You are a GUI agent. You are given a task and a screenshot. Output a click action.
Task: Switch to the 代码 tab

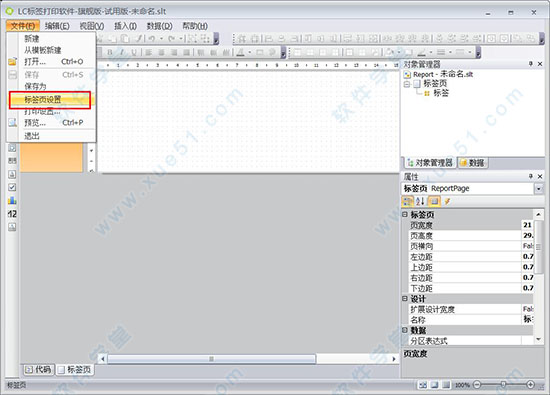[39, 369]
